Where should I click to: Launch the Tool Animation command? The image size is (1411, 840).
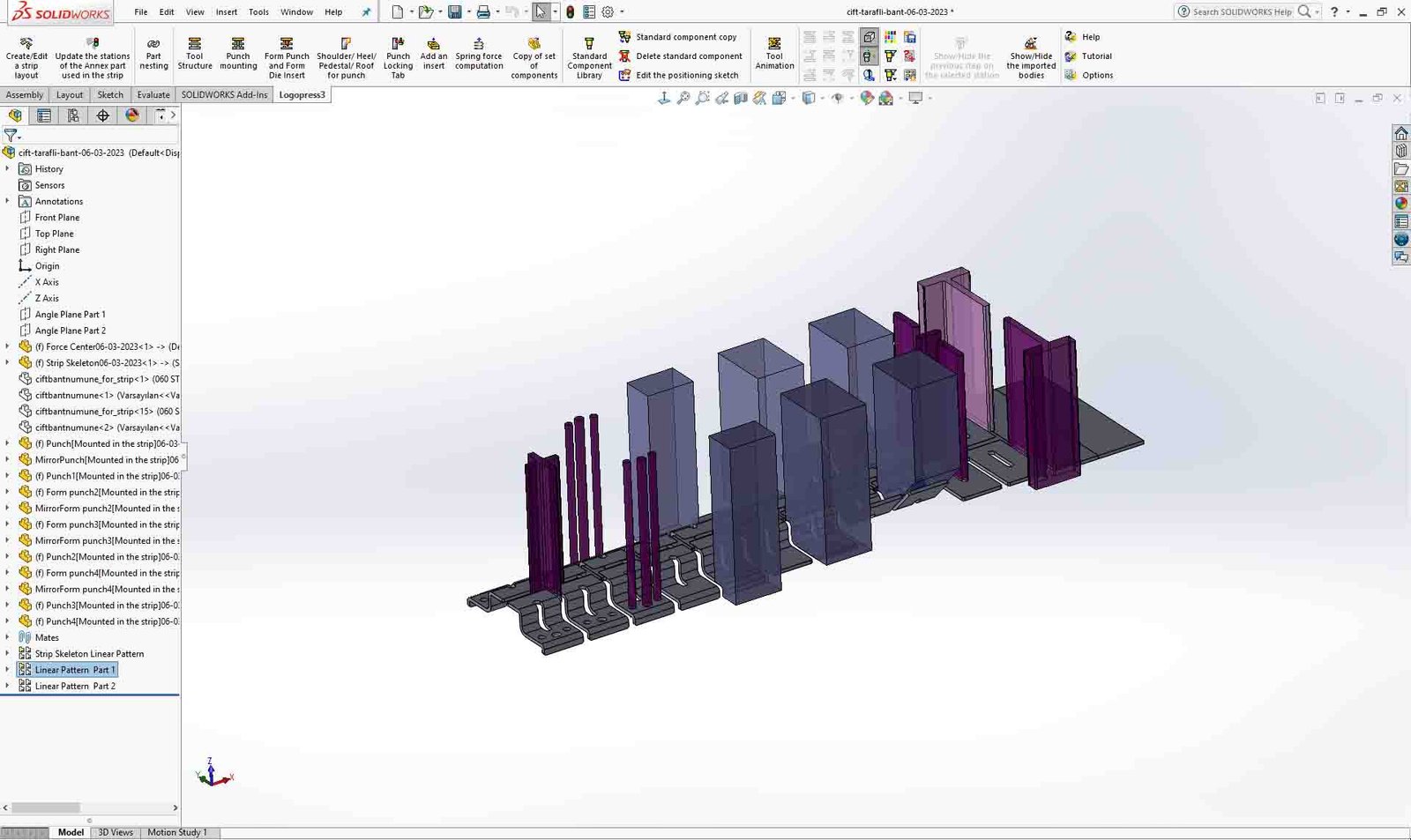click(774, 53)
